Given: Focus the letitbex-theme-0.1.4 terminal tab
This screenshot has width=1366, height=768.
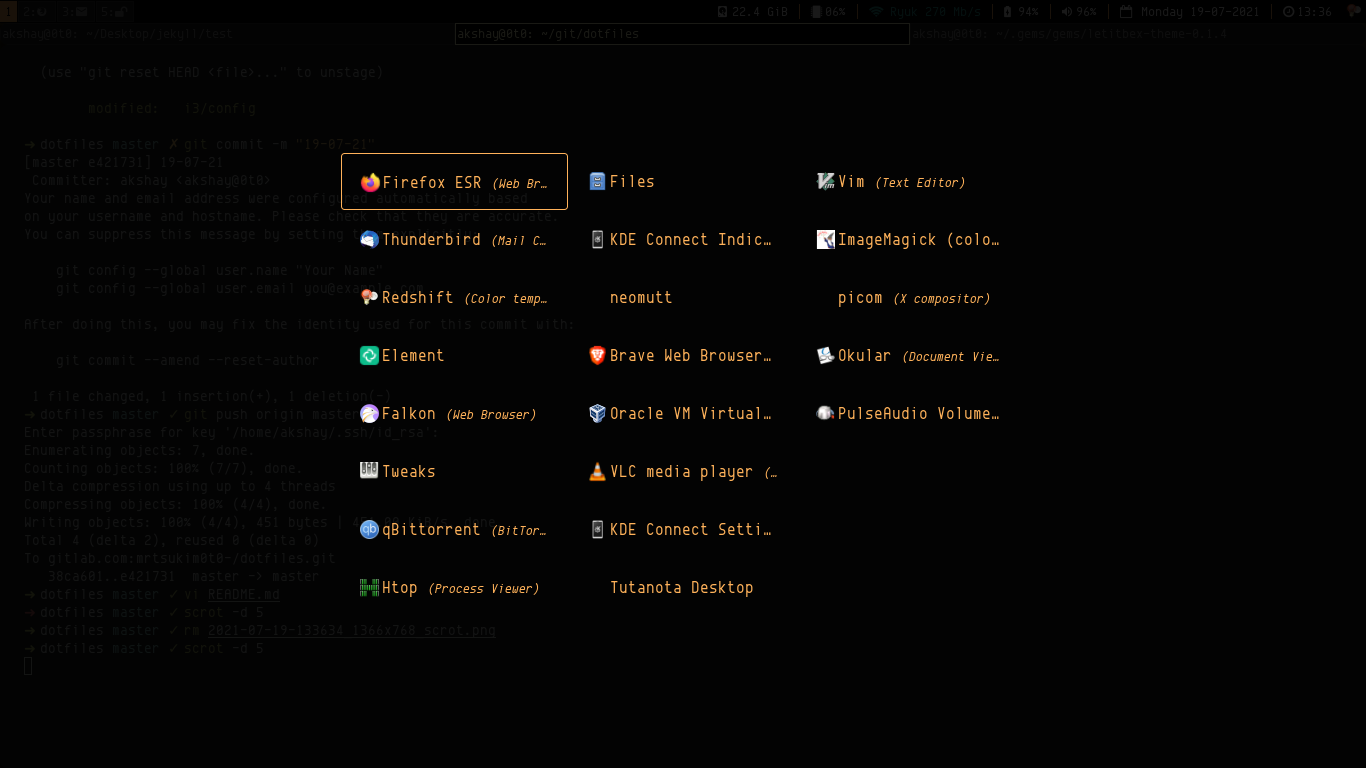Looking at the screenshot, I should pyautogui.click(x=1138, y=34).
